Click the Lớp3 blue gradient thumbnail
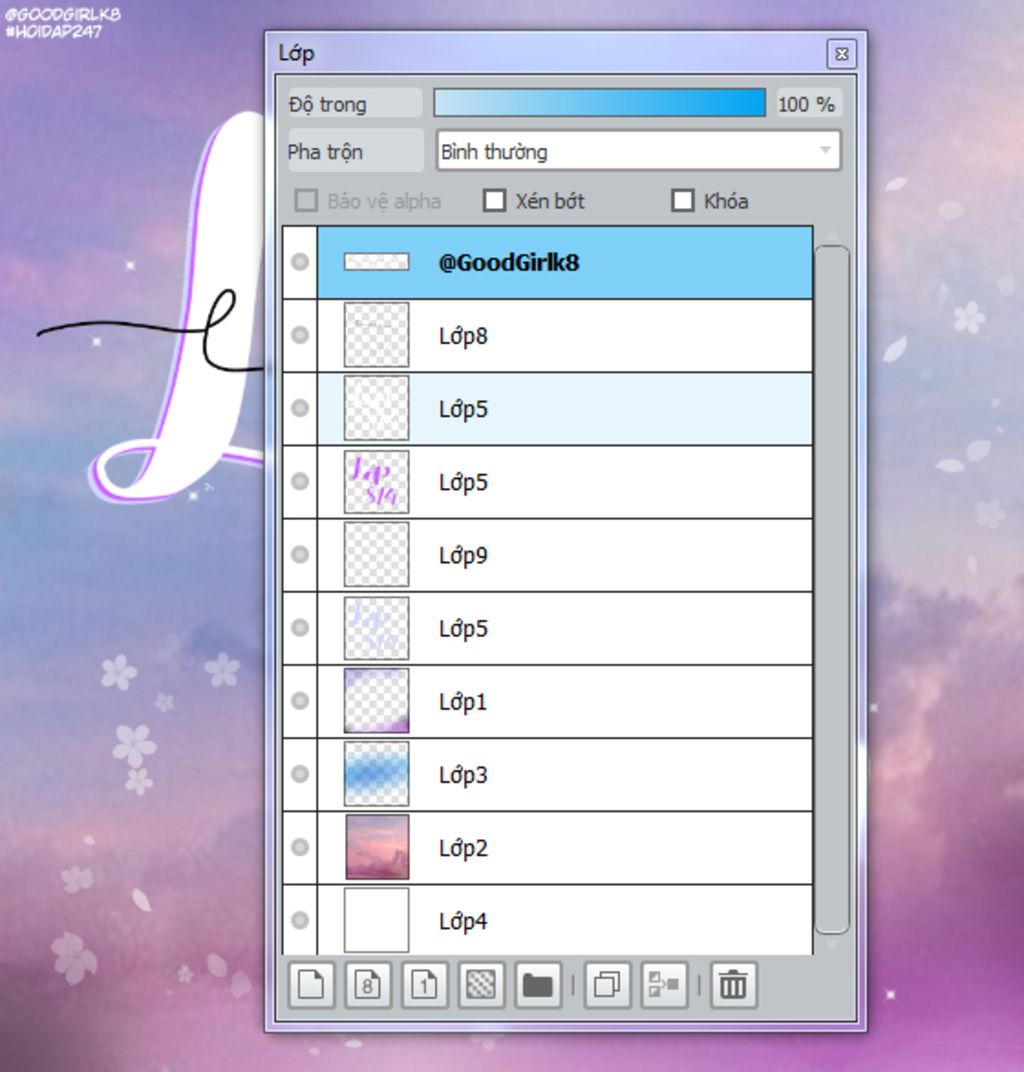This screenshot has width=1024, height=1072. (x=377, y=774)
